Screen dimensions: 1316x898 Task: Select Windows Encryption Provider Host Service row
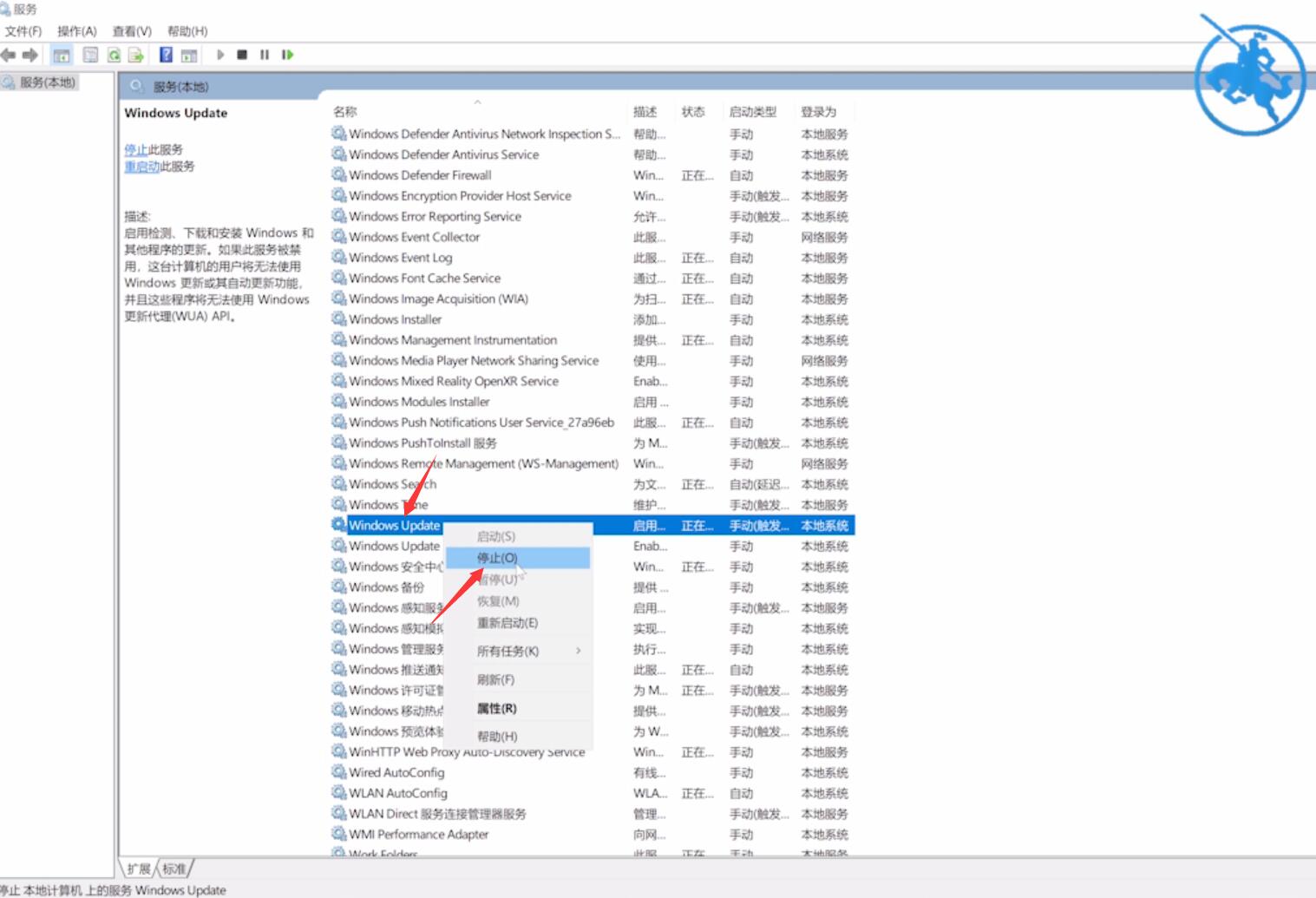[593, 195]
